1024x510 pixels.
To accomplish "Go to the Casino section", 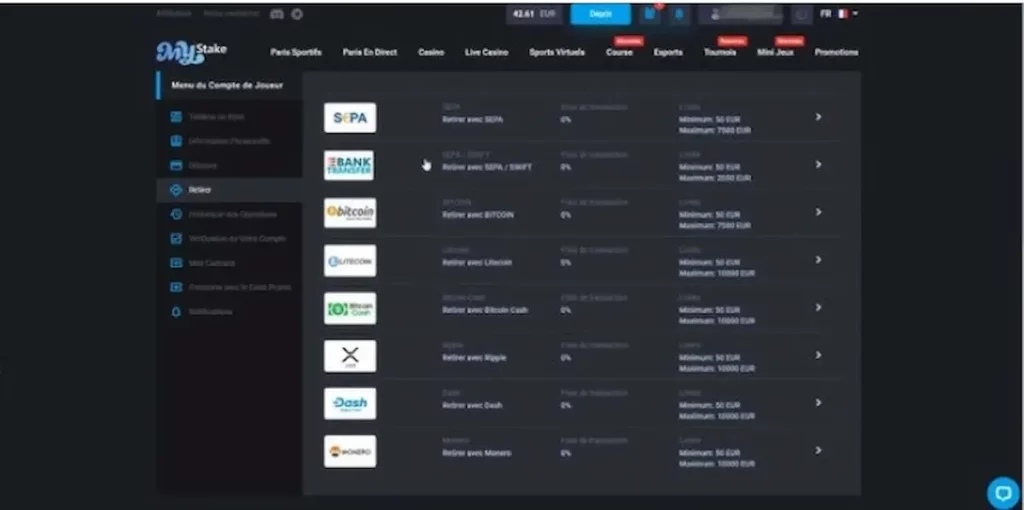I will [431, 52].
